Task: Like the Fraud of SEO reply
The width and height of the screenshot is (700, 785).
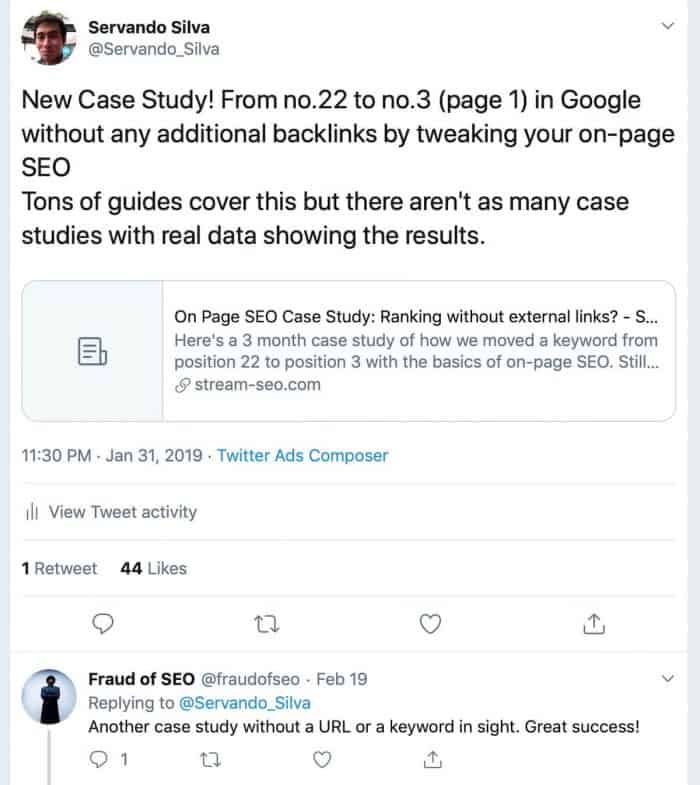Action: point(322,759)
